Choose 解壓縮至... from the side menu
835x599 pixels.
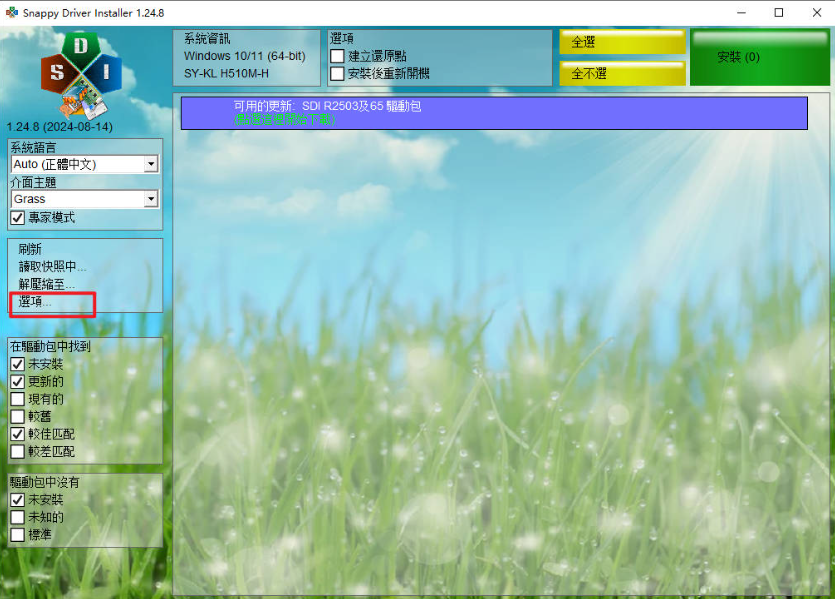click(47, 285)
